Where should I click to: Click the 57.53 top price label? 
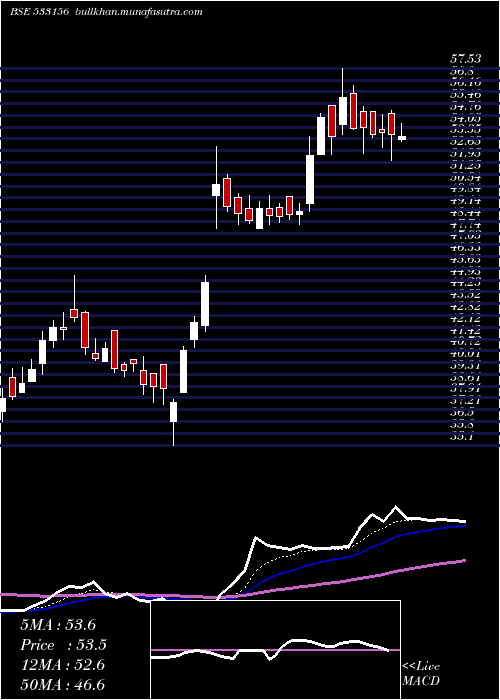[x=466, y=58]
